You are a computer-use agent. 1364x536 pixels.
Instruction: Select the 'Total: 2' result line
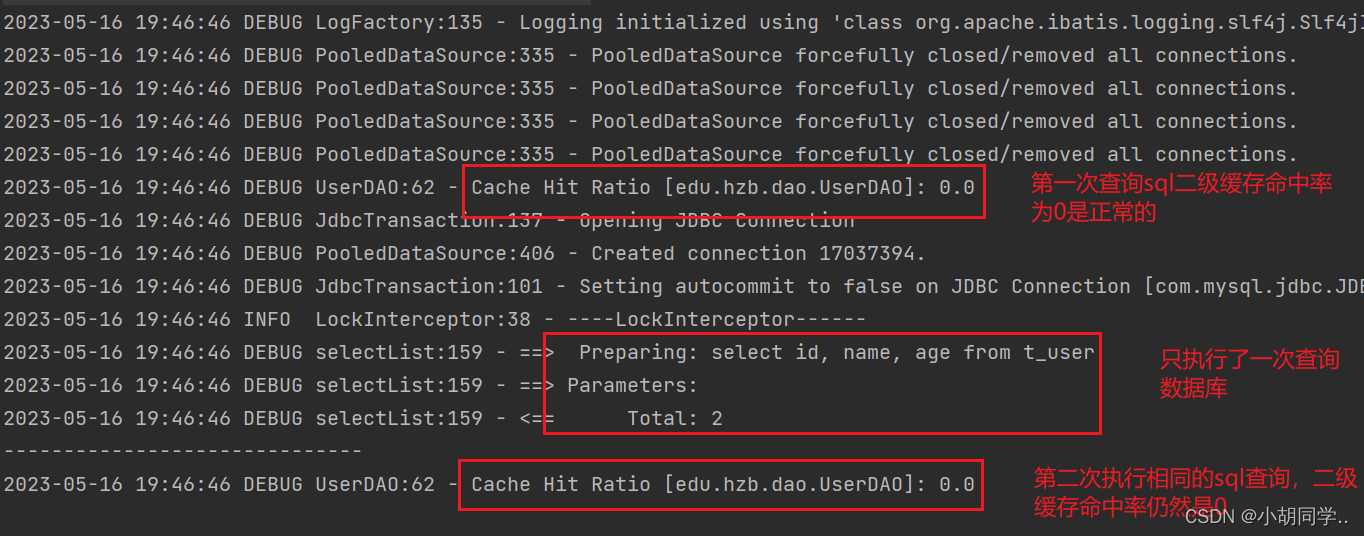[362, 418]
